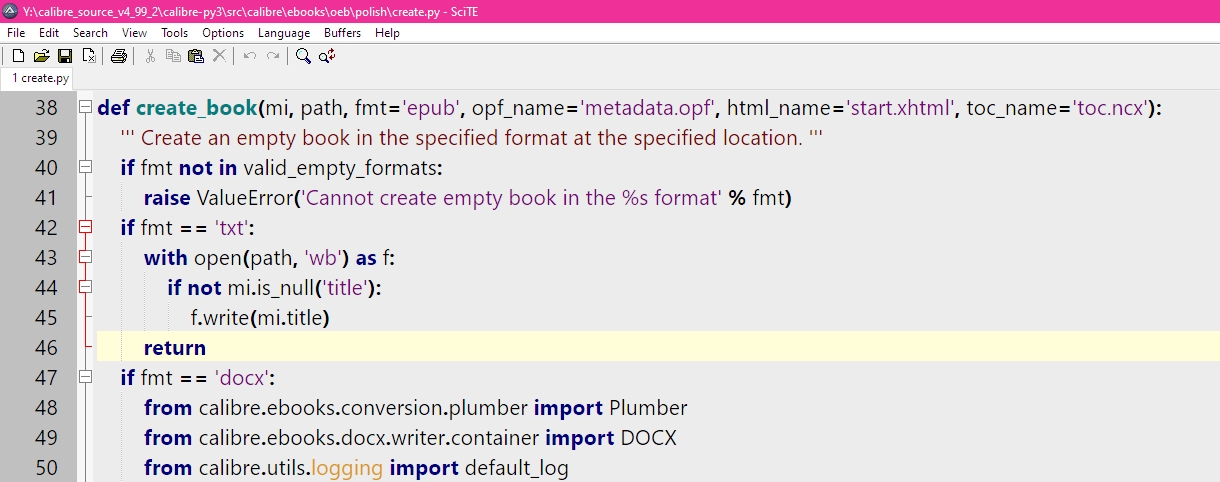This screenshot has height=482, width=1220.
Task: Collapse the create_book function fold at line 38
Action: pyautogui.click(x=85, y=108)
